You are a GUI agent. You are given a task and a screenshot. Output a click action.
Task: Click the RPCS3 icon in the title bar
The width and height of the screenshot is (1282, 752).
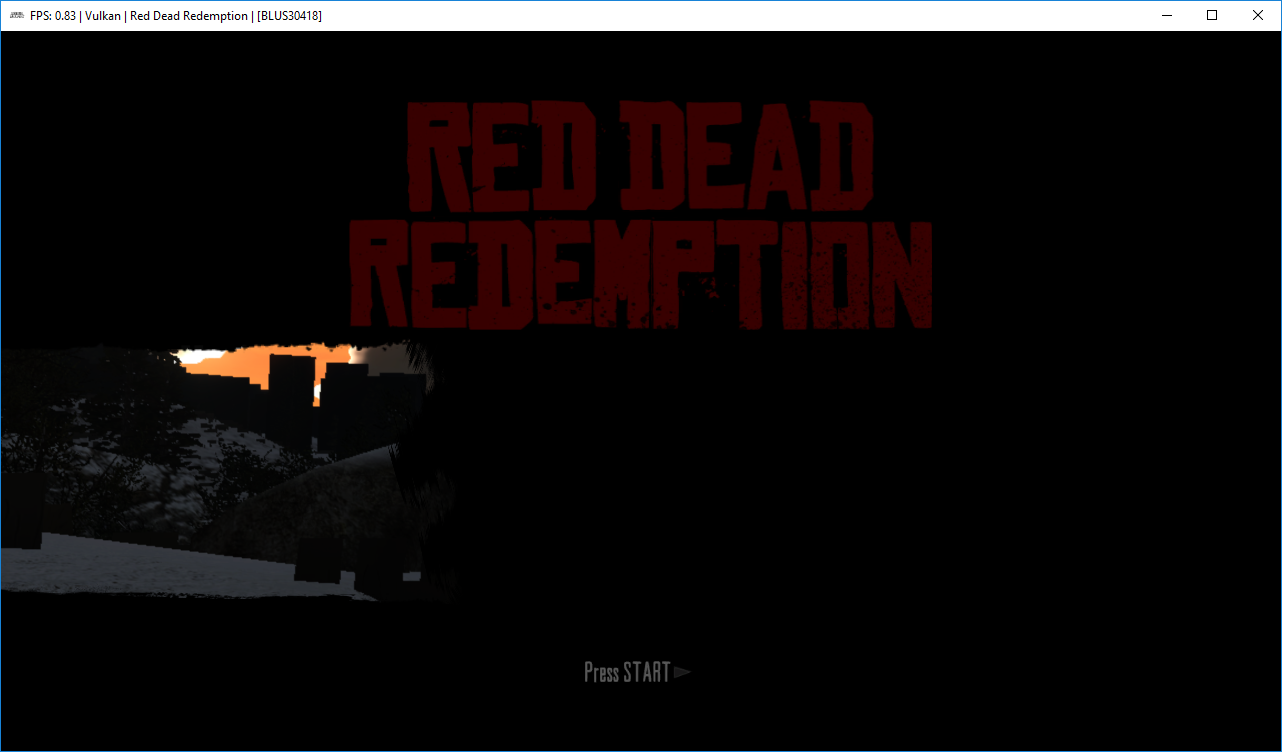(17, 15)
